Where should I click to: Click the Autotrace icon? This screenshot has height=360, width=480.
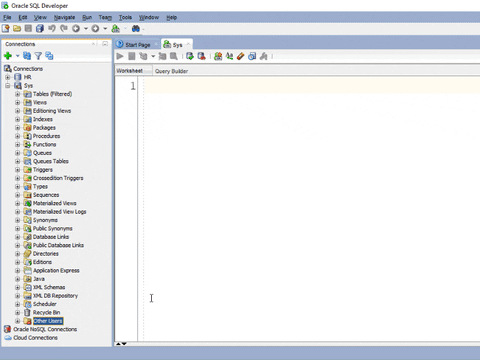pyautogui.click(x=162, y=56)
